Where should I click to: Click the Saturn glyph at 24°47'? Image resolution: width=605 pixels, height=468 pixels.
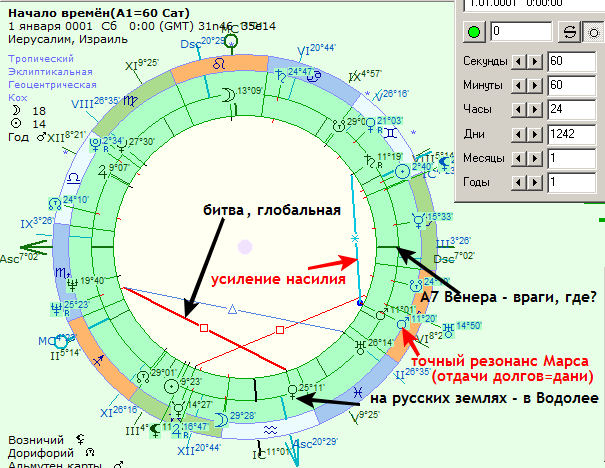pyautogui.click(x=280, y=76)
